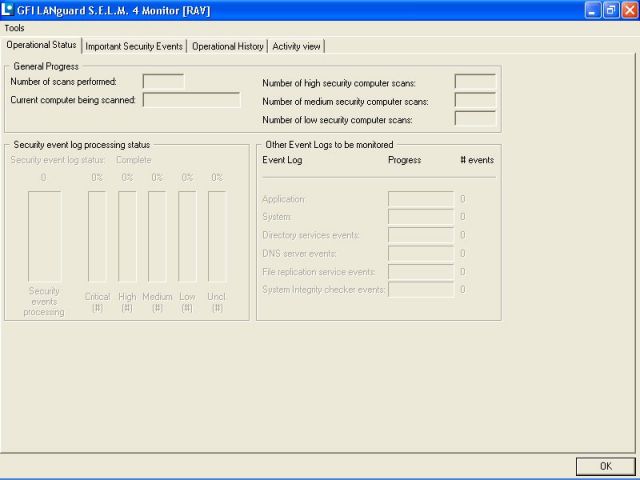Image resolution: width=640 pixels, height=480 pixels.
Task: Switch to Operational Status tab
Action: point(41,45)
